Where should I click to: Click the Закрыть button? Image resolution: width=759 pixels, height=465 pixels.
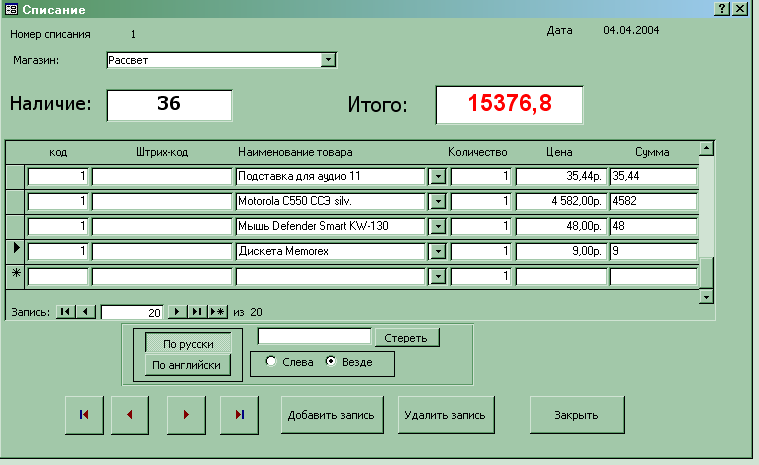(576, 415)
